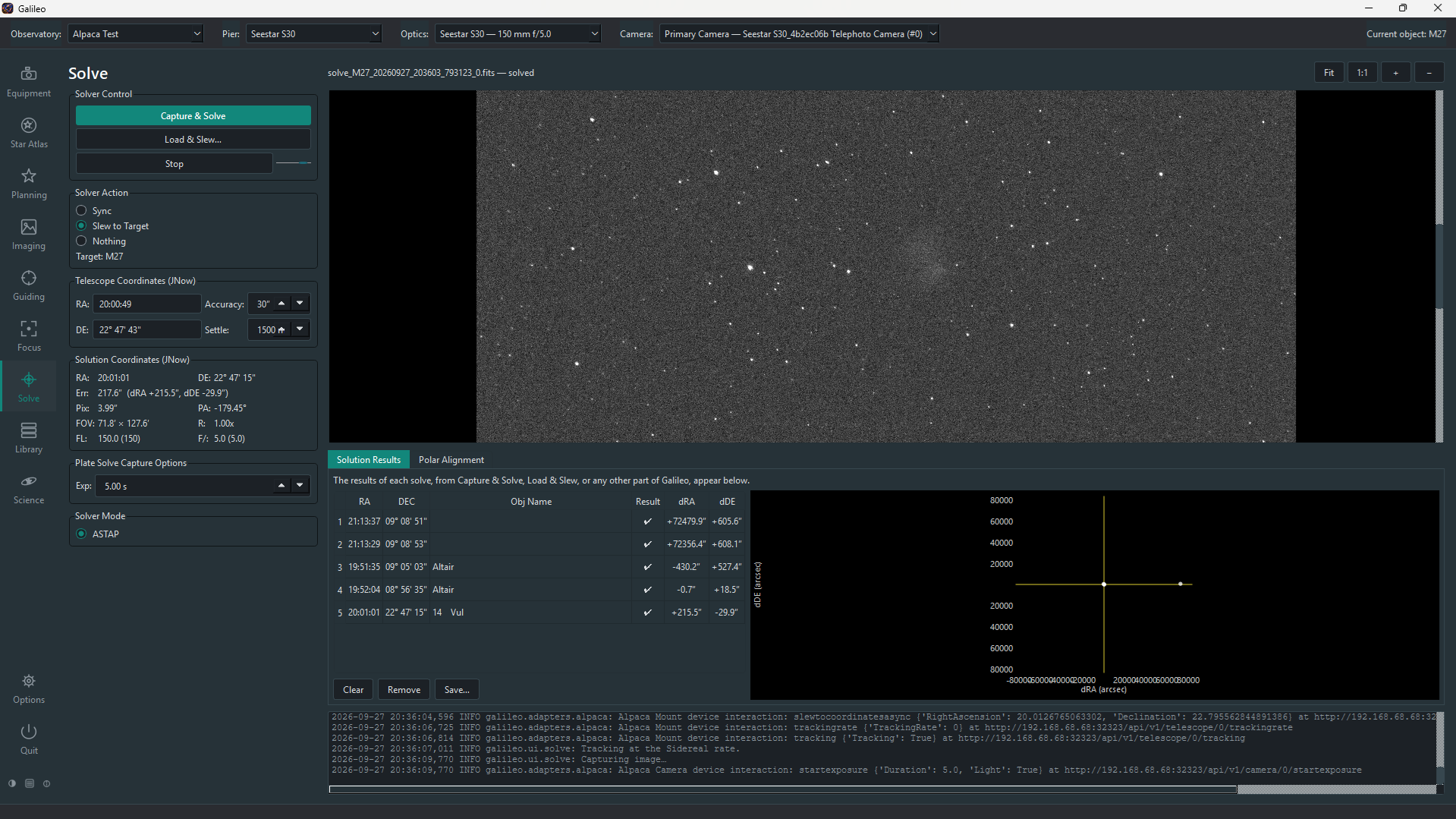Click Save... under results table
Viewport: 1456px width, 819px height.
click(x=457, y=689)
